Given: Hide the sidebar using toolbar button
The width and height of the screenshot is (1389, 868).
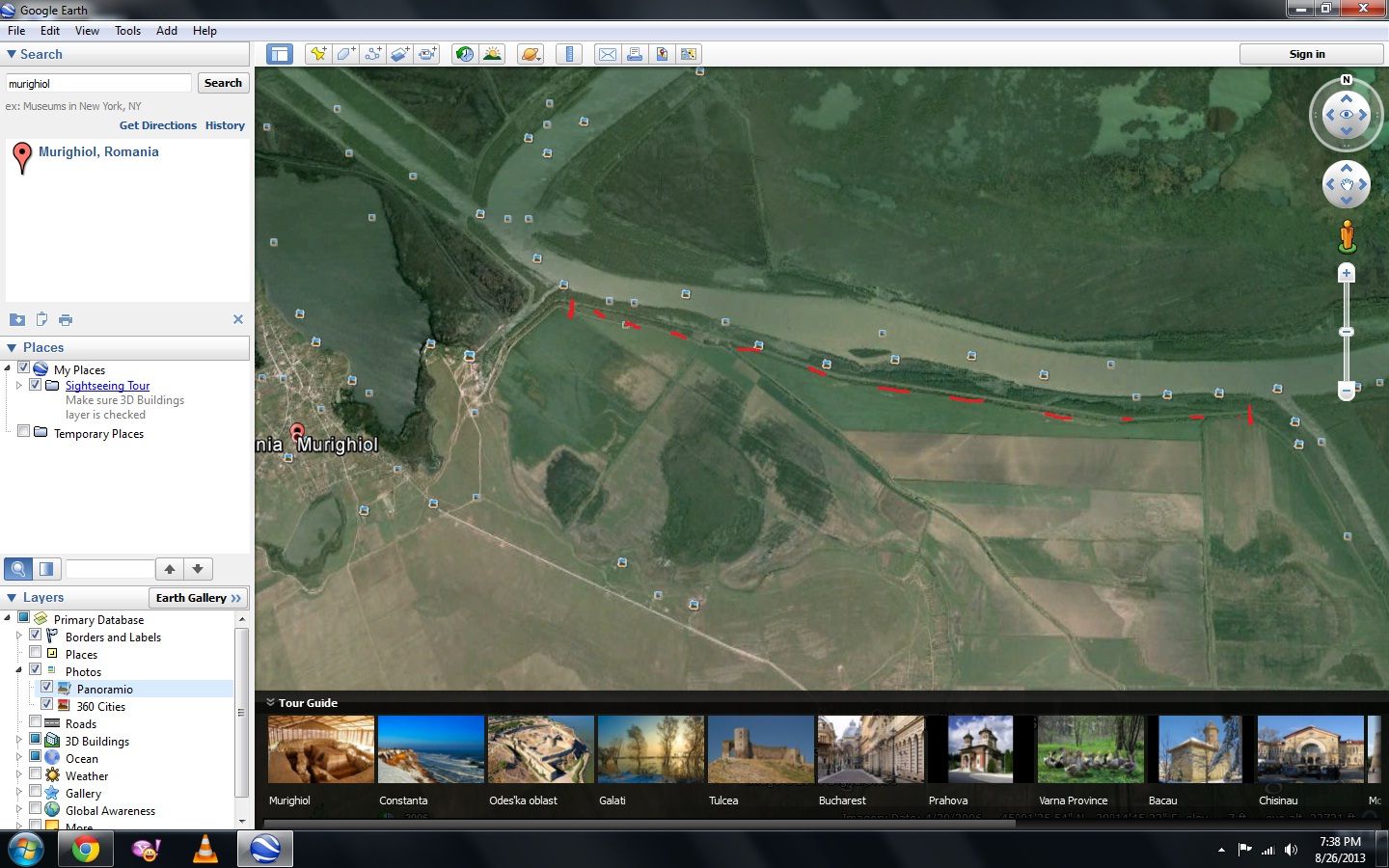Looking at the screenshot, I should point(280,54).
